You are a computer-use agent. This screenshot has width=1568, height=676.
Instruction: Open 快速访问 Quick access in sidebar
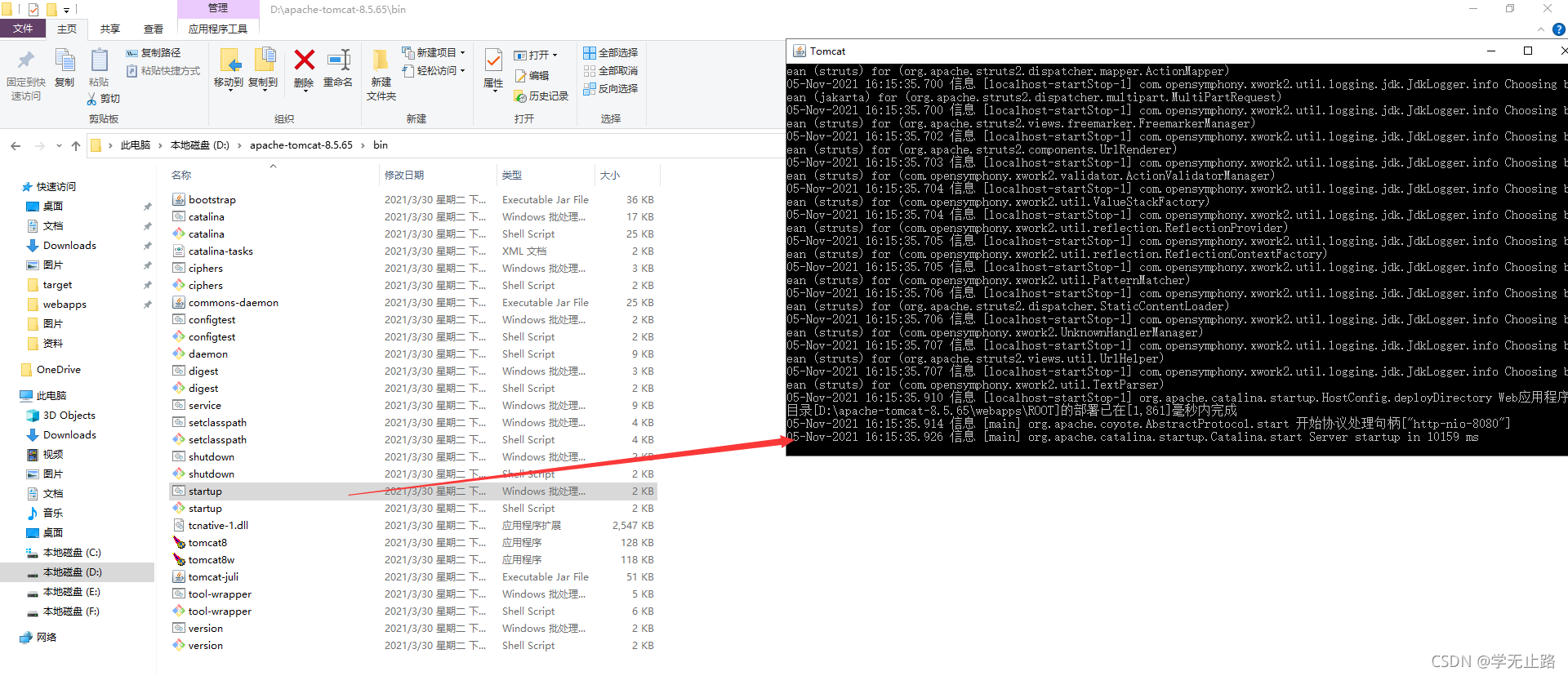pos(49,187)
